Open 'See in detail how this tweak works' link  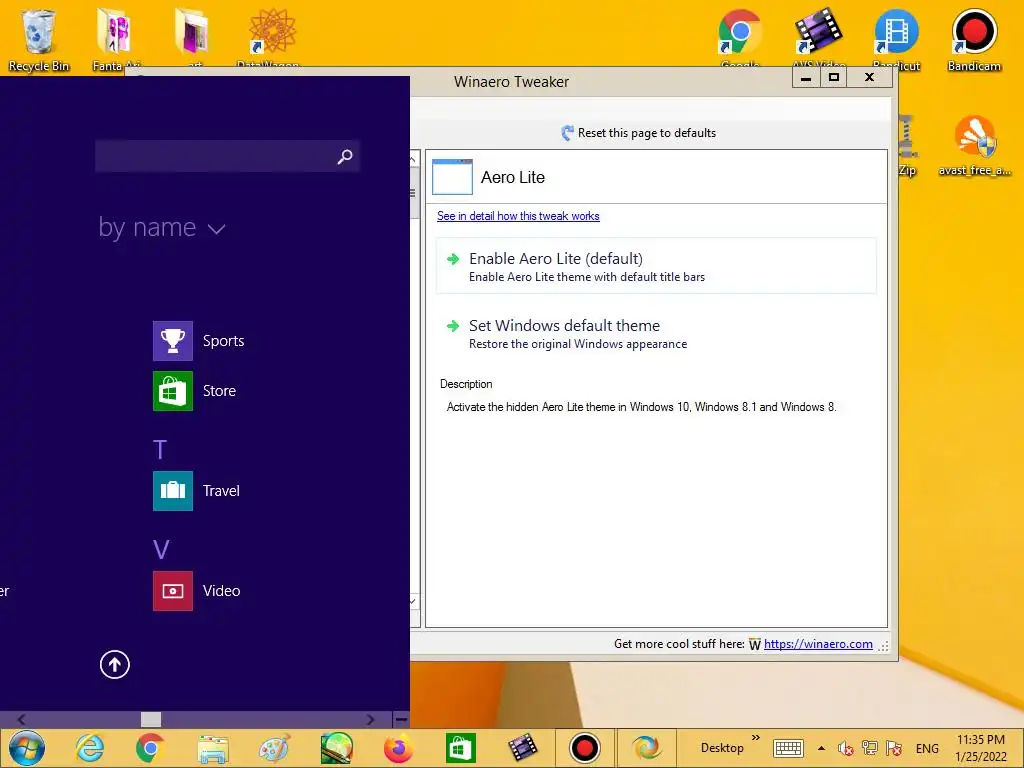(x=518, y=216)
